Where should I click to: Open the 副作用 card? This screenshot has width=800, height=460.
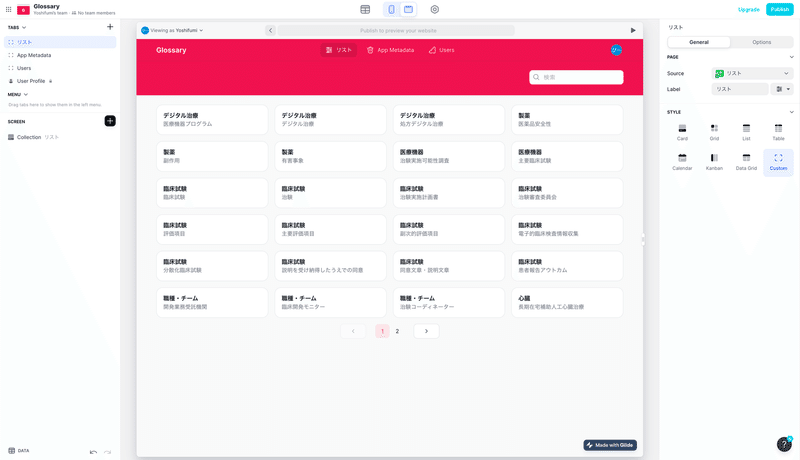coord(212,156)
